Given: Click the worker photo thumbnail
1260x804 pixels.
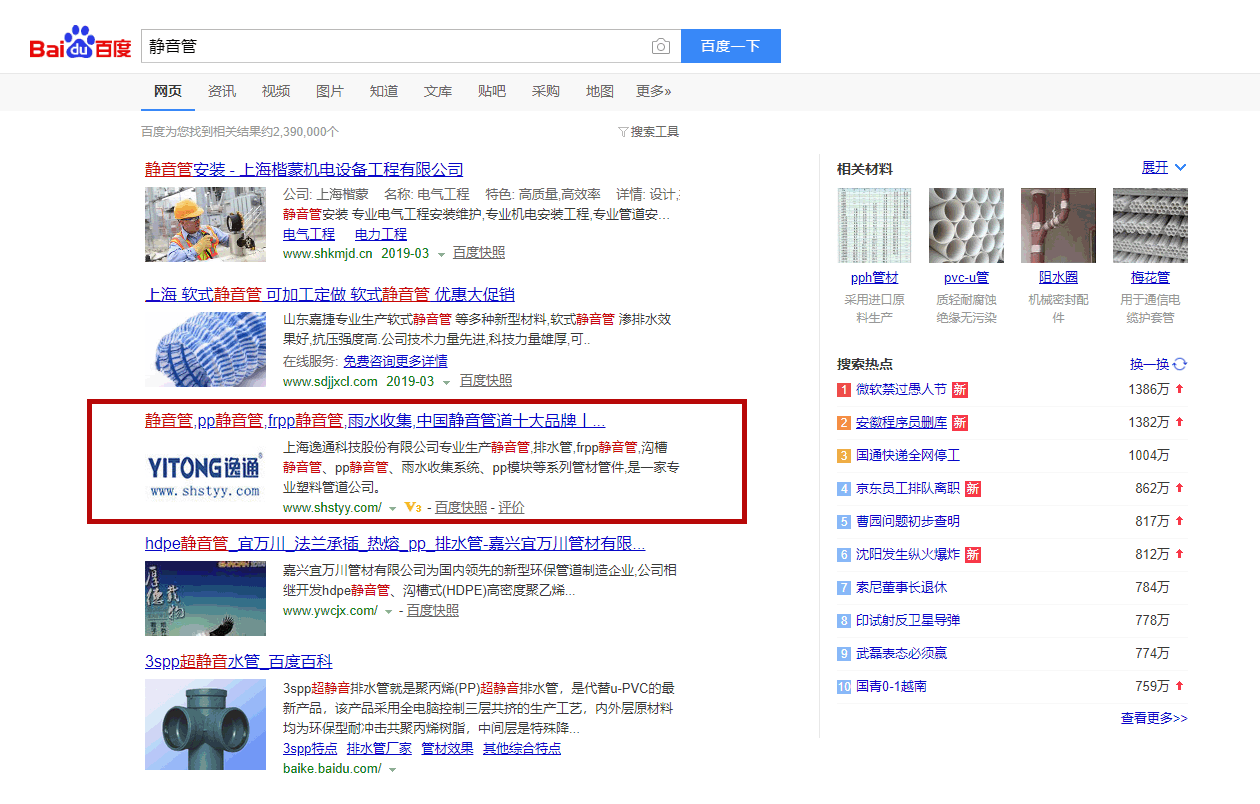Looking at the screenshot, I should (x=205, y=225).
